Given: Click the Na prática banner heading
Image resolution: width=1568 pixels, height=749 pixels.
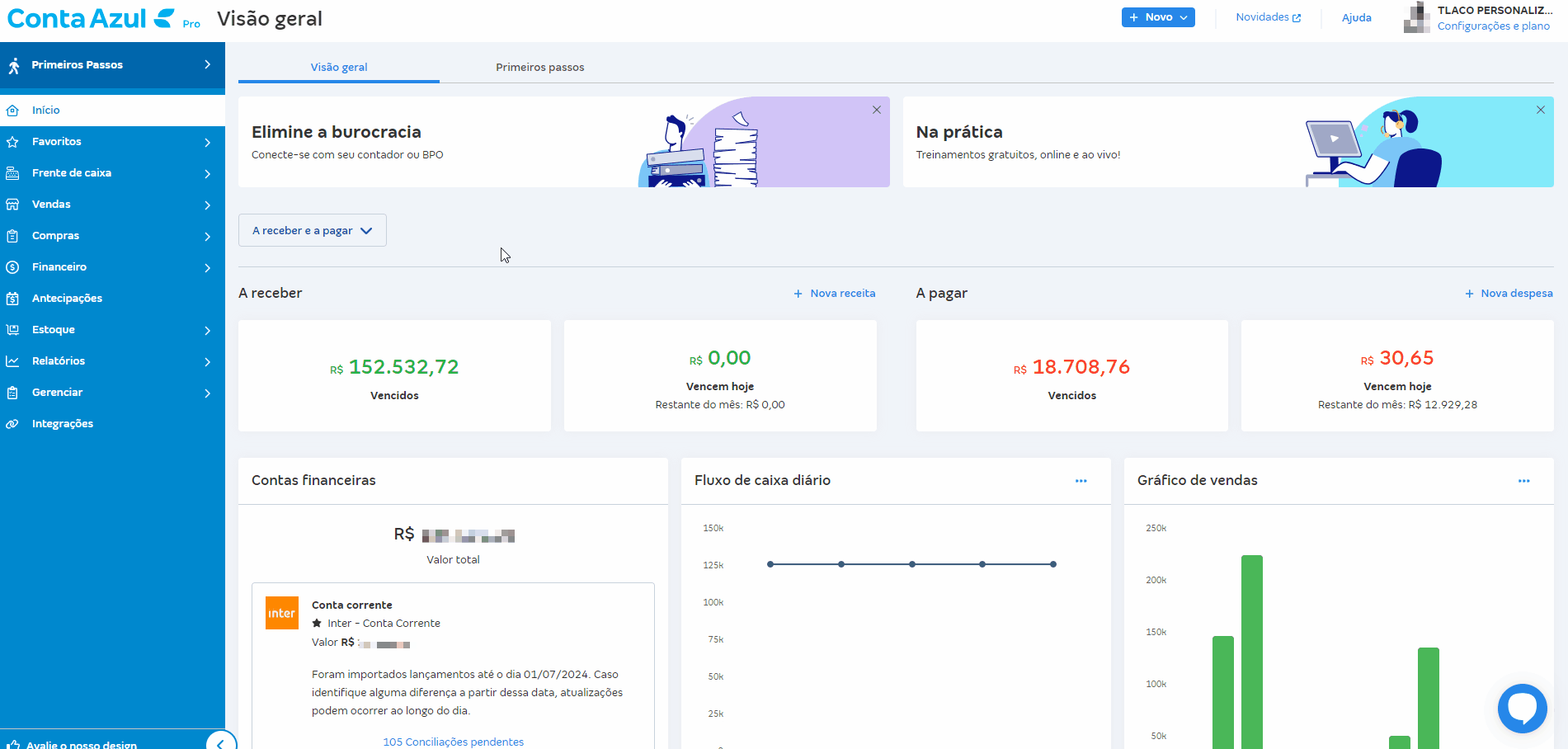Looking at the screenshot, I should [959, 132].
